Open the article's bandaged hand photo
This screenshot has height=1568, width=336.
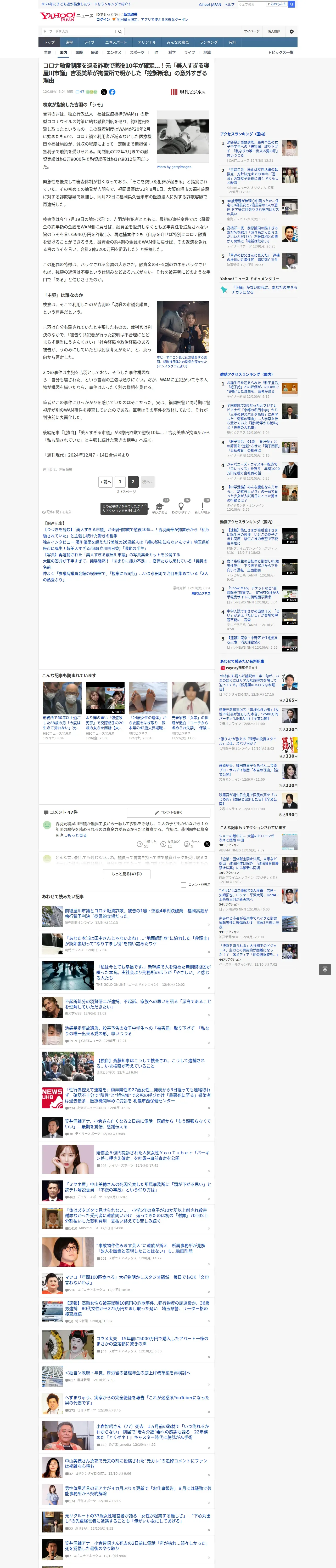point(183,137)
